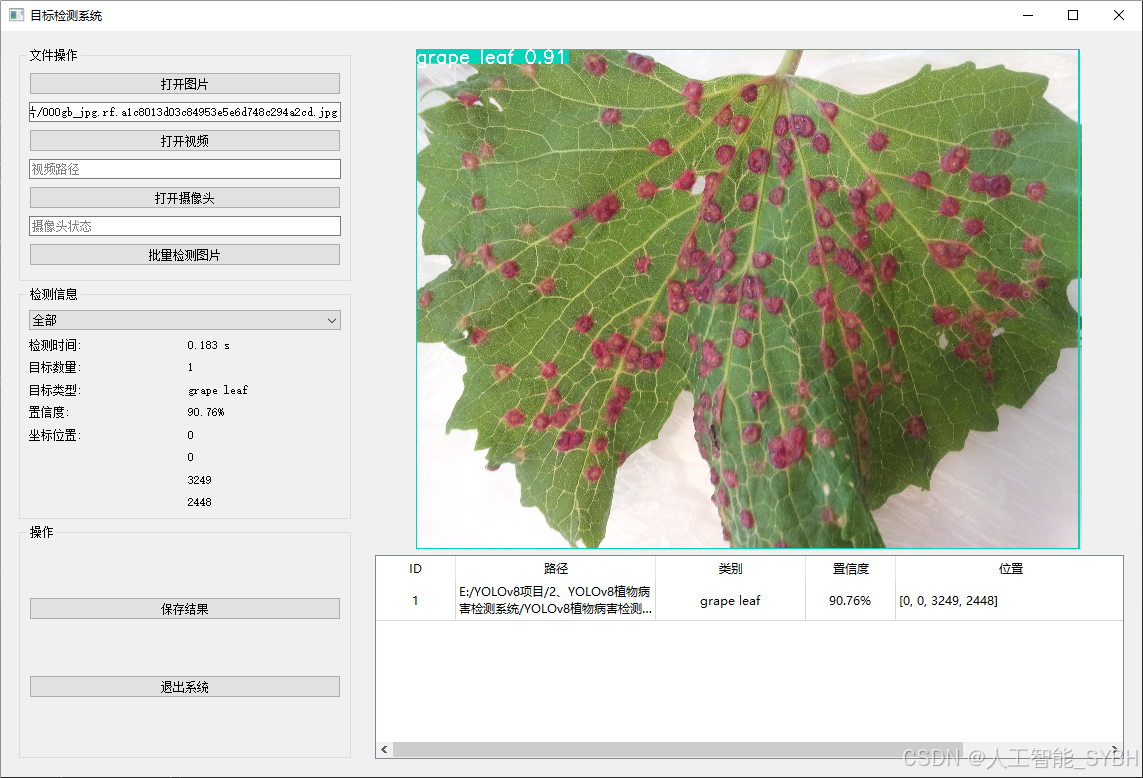Click the 批量检测图片 button
Image resolution: width=1143 pixels, height=778 pixels.
tap(184, 254)
